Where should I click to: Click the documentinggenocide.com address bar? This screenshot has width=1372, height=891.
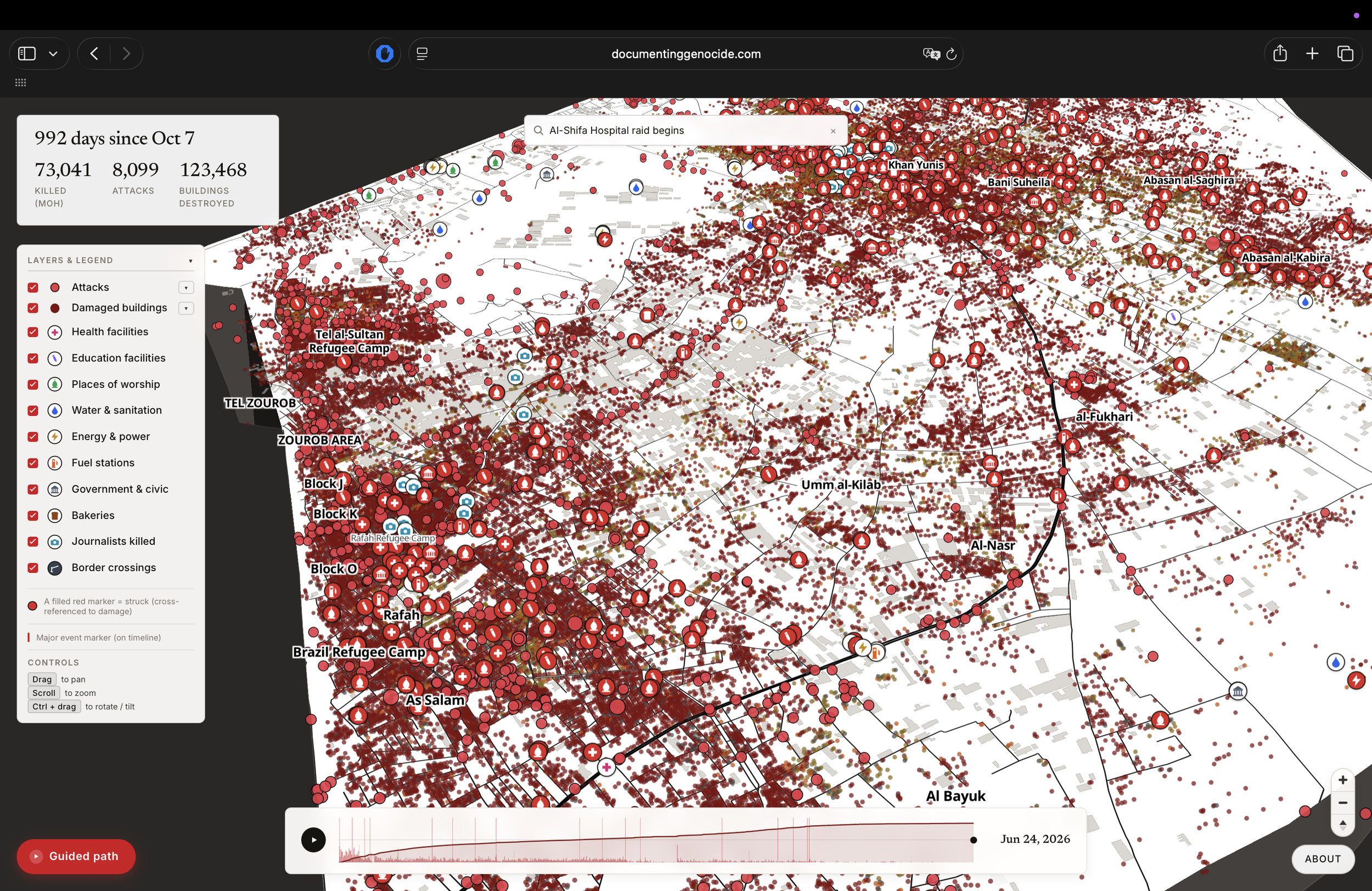click(685, 54)
